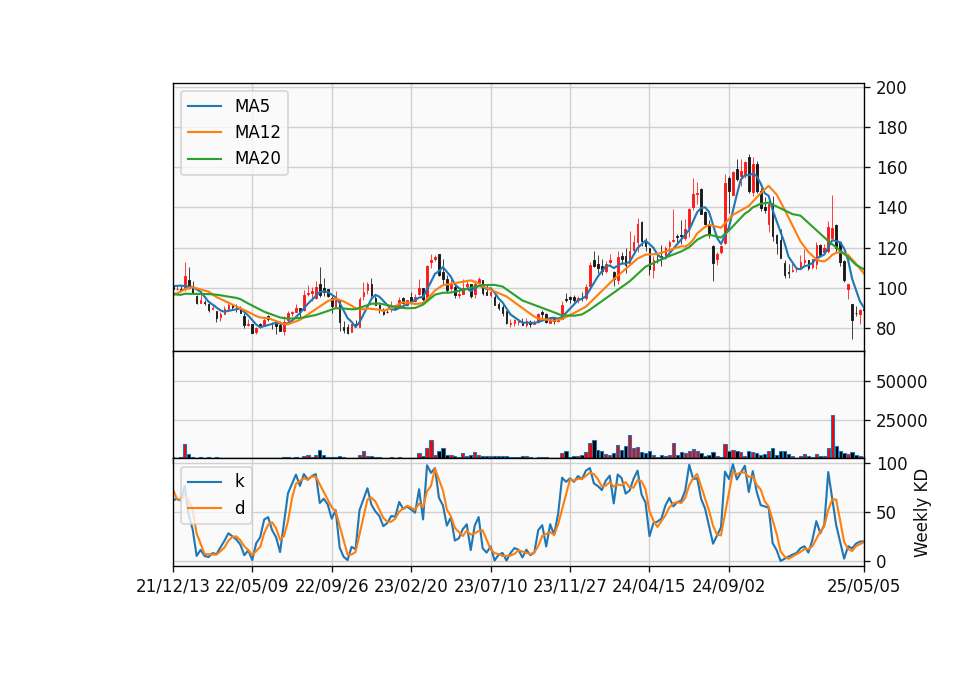Click the 23/07/10 date tick label
Image resolution: width=960 pixels, height=690 pixels.
coord(490,586)
